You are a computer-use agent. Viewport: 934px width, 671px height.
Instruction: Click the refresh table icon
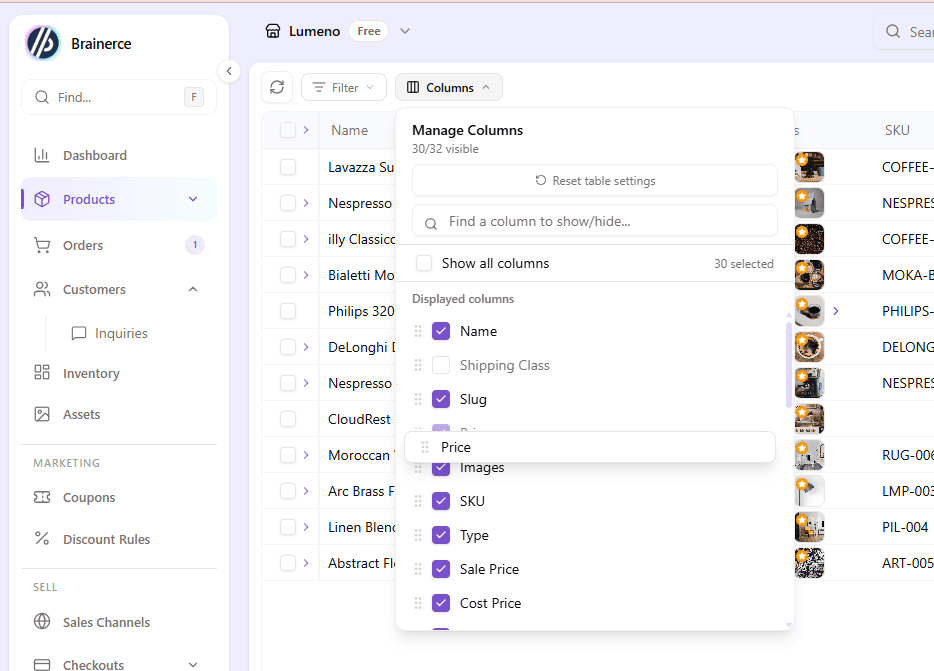[277, 88]
